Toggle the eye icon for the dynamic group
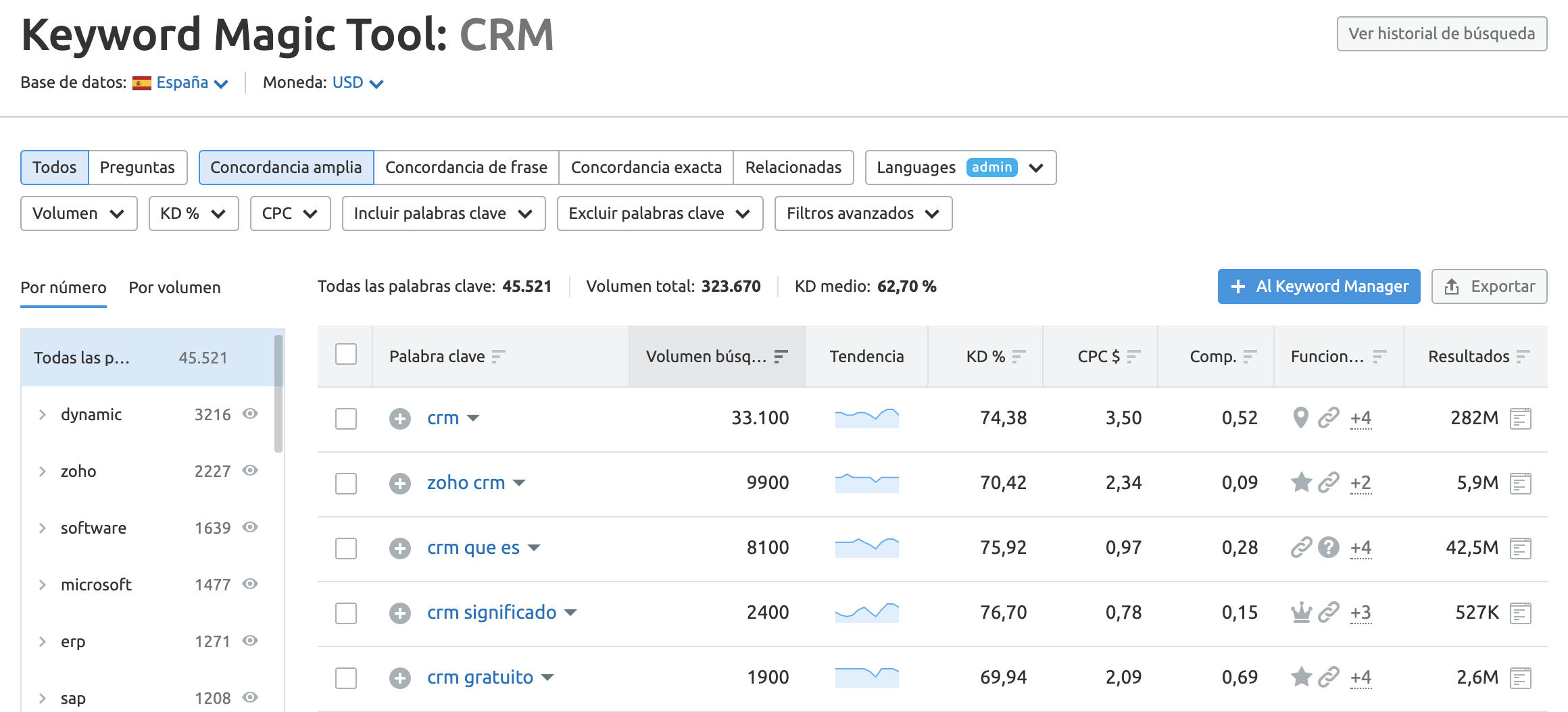1568x712 pixels. click(x=250, y=414)
